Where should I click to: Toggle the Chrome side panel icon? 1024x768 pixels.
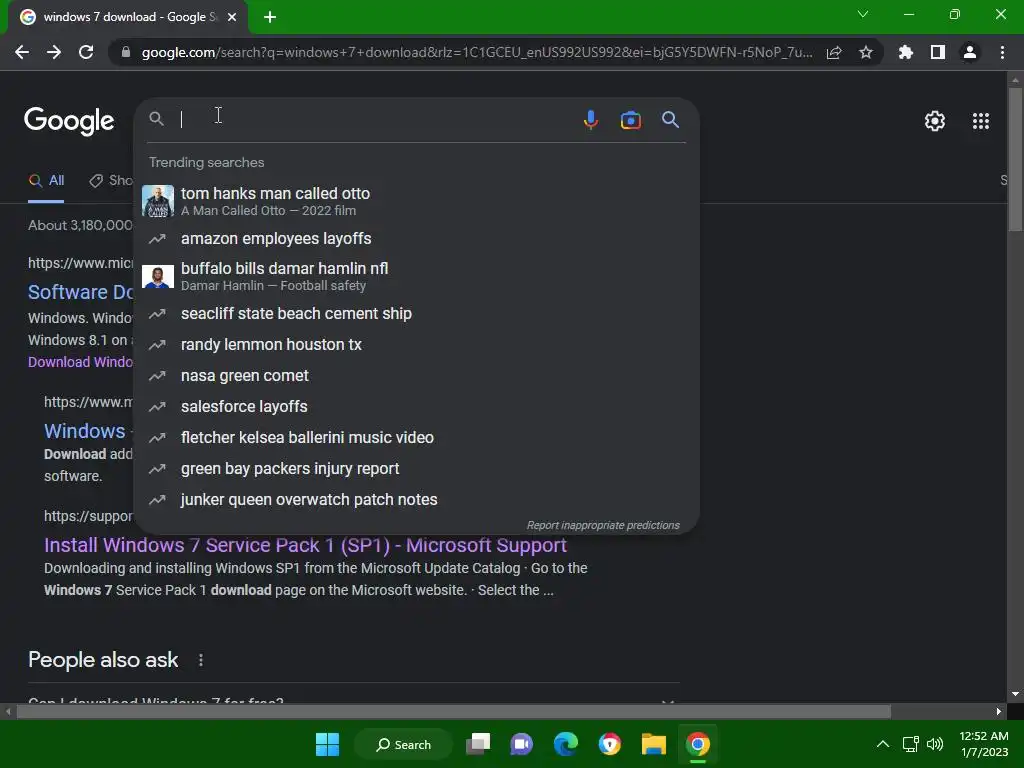tap(938, 52)
